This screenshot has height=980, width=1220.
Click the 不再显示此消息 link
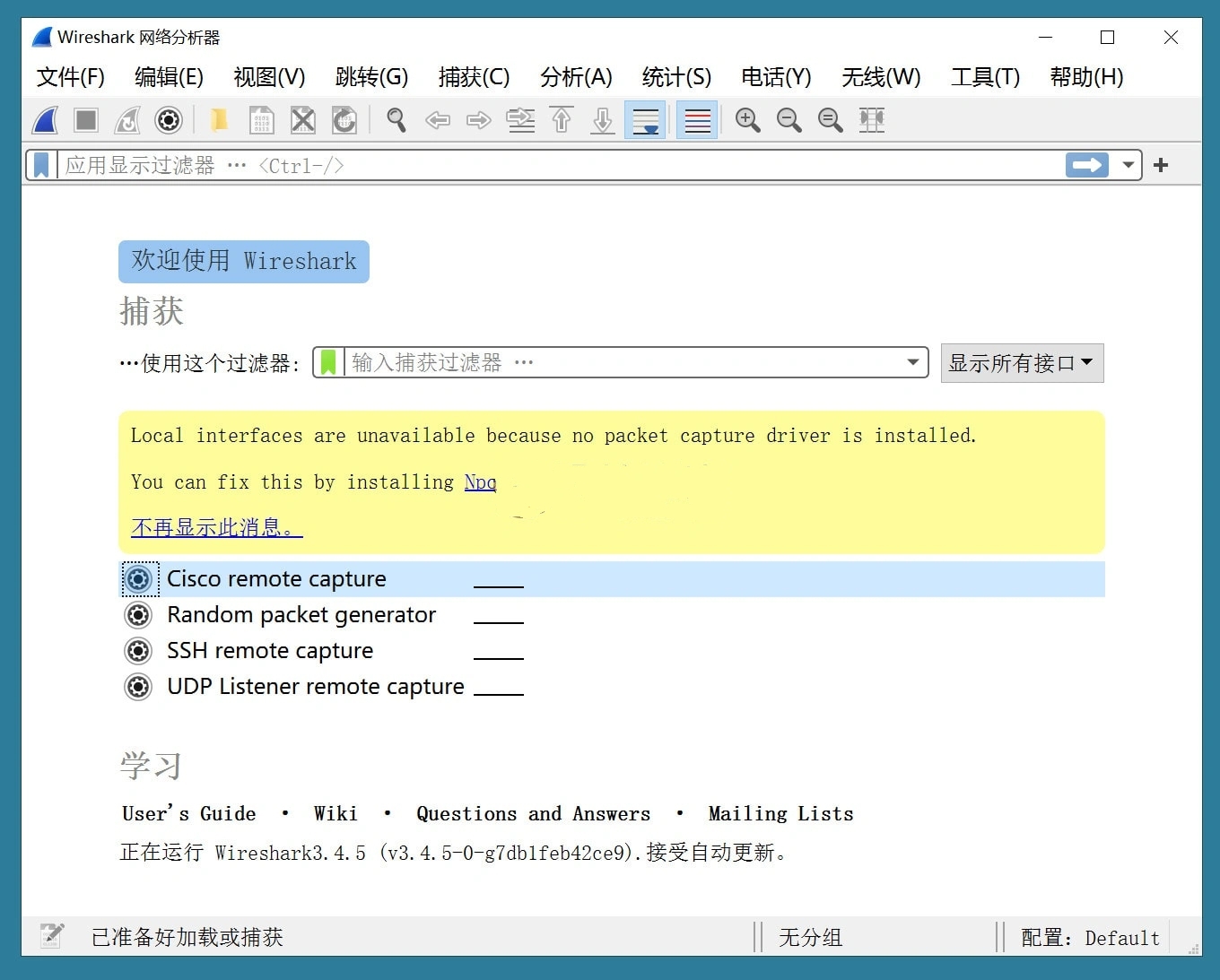pyautogui.click(x=216, y=527)
